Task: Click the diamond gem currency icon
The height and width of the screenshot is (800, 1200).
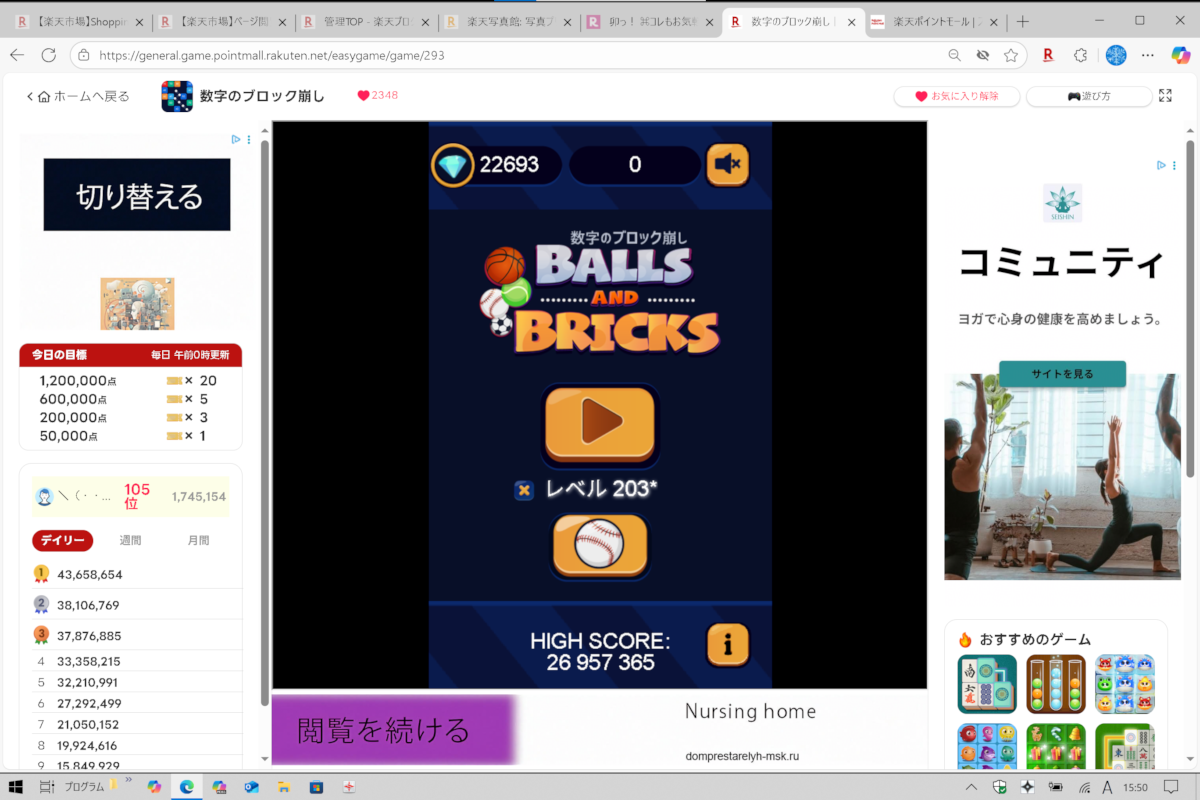Action: tap(453, 165)
